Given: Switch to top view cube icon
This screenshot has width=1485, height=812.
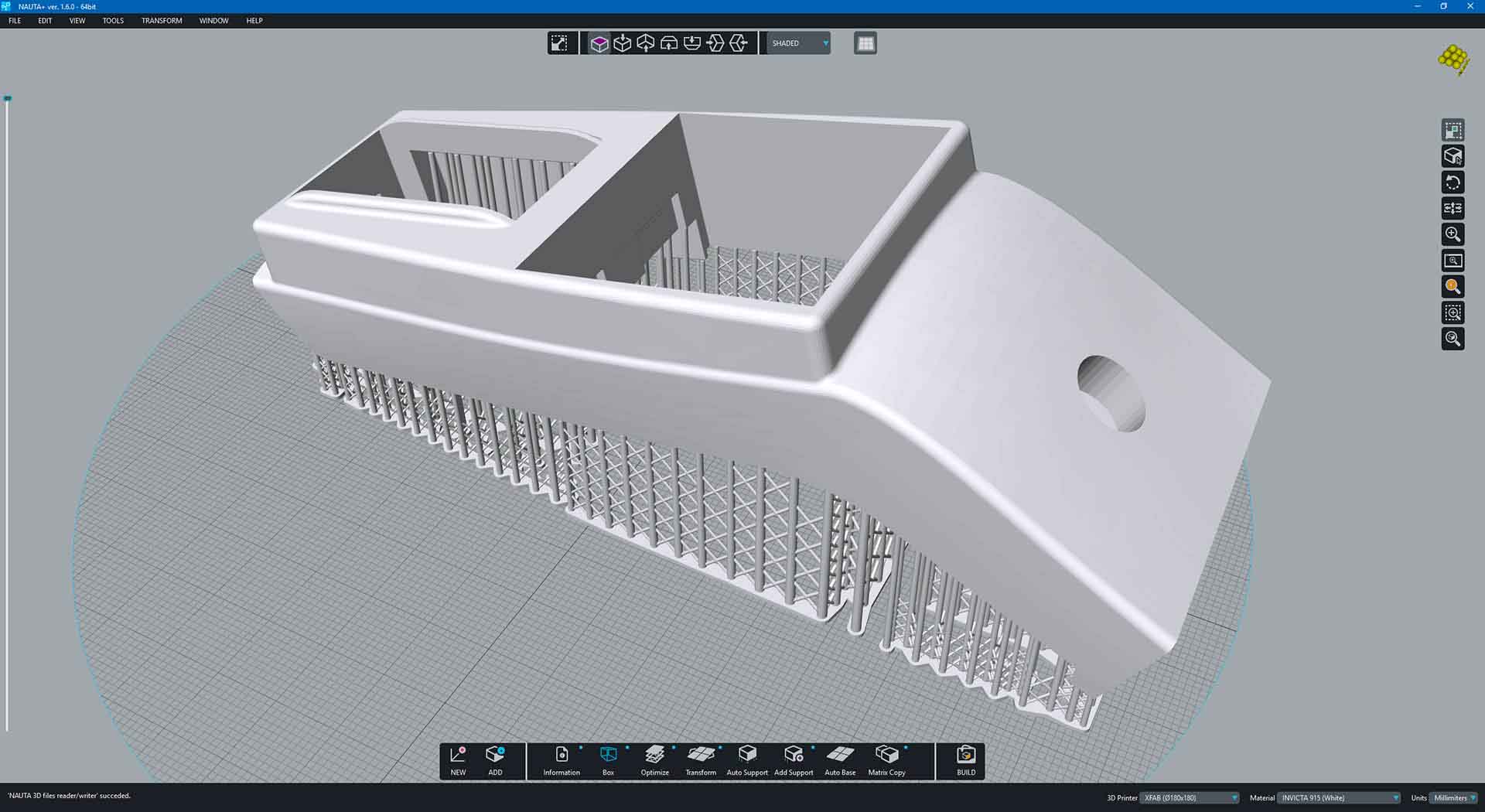Looking at the screenshot, I should [623, 43].
